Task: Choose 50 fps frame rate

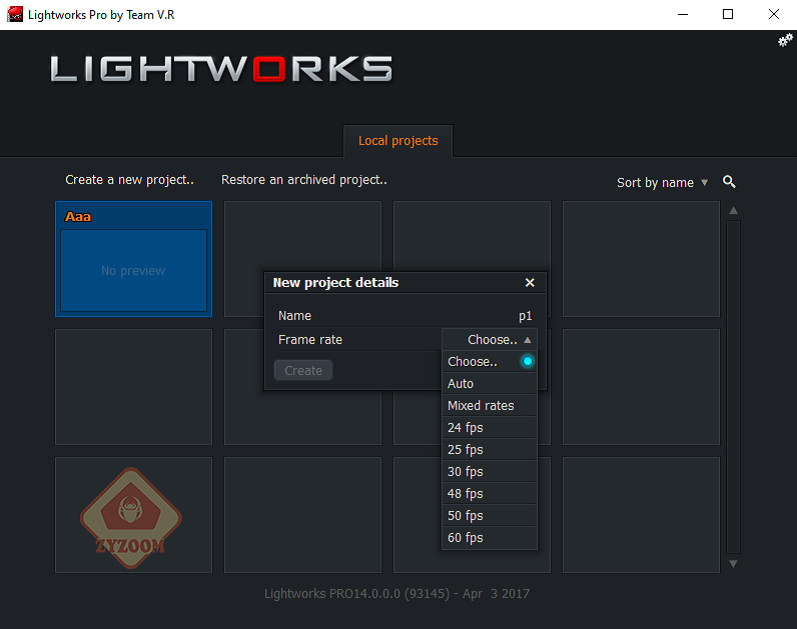Action: 489,516
